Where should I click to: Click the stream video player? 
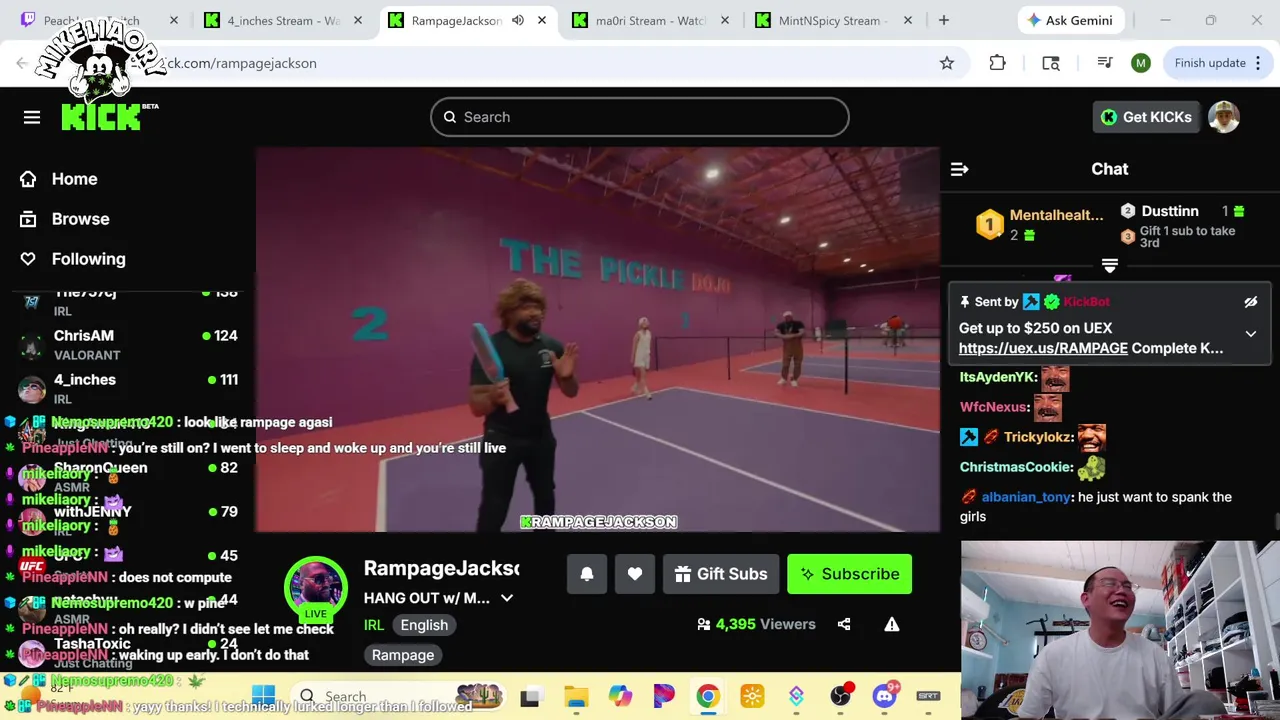click(598, 340)
